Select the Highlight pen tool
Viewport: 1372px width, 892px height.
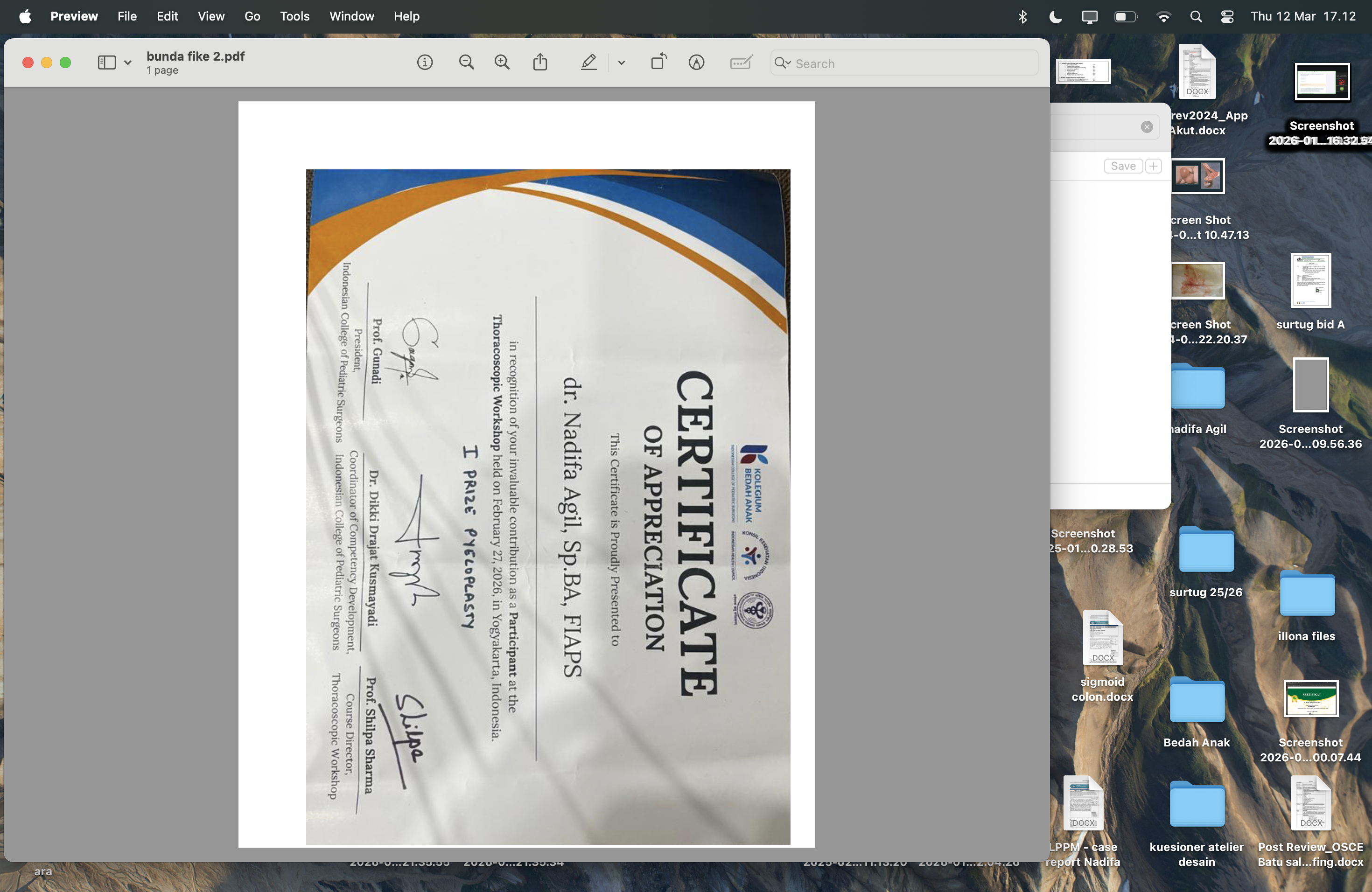click(x=588, y=62)
